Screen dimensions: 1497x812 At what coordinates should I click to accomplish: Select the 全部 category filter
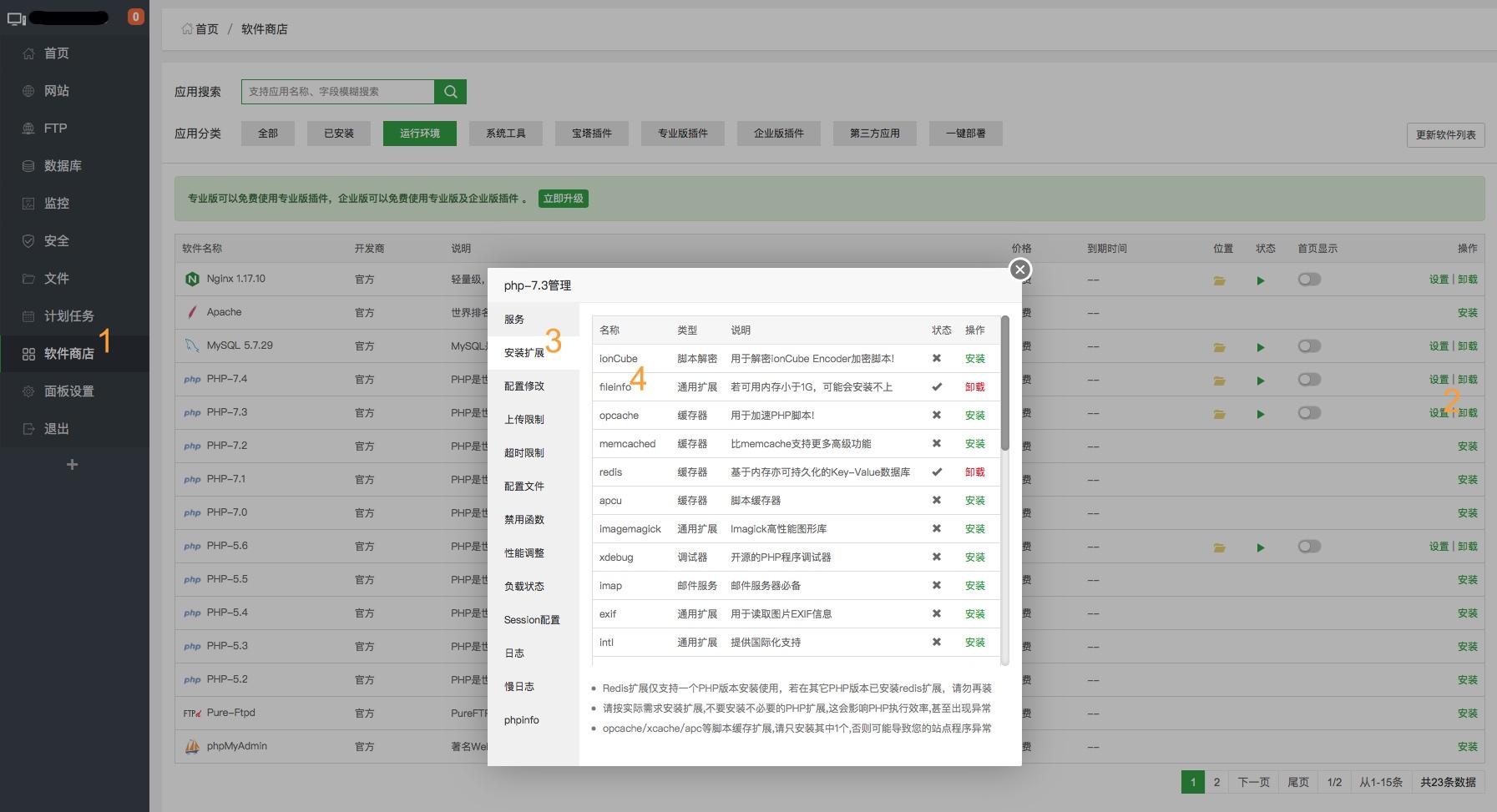tap(268, 134)
